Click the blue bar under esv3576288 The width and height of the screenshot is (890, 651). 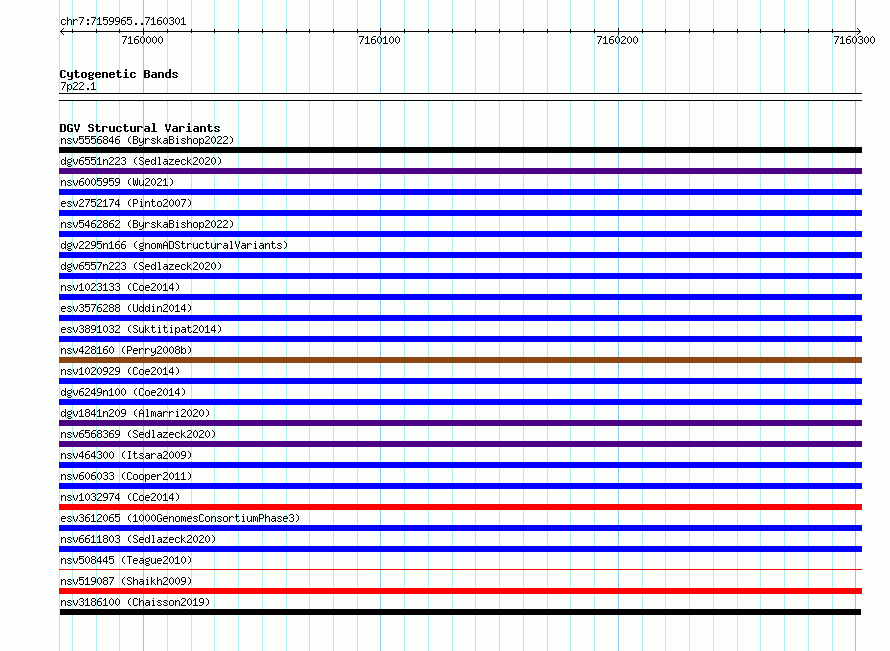click(460, 318)
